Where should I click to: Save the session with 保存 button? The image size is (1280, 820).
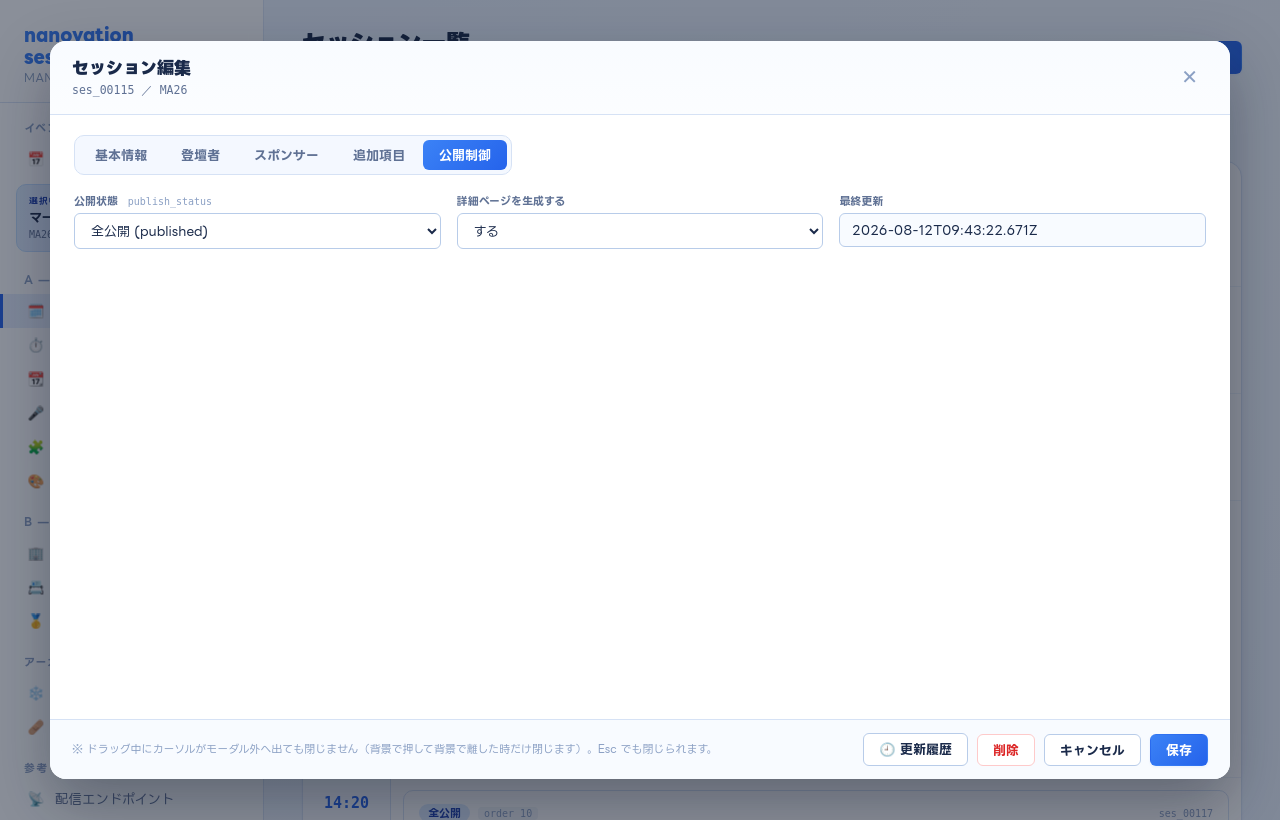pyautogui.click(x=1179, y=750)
